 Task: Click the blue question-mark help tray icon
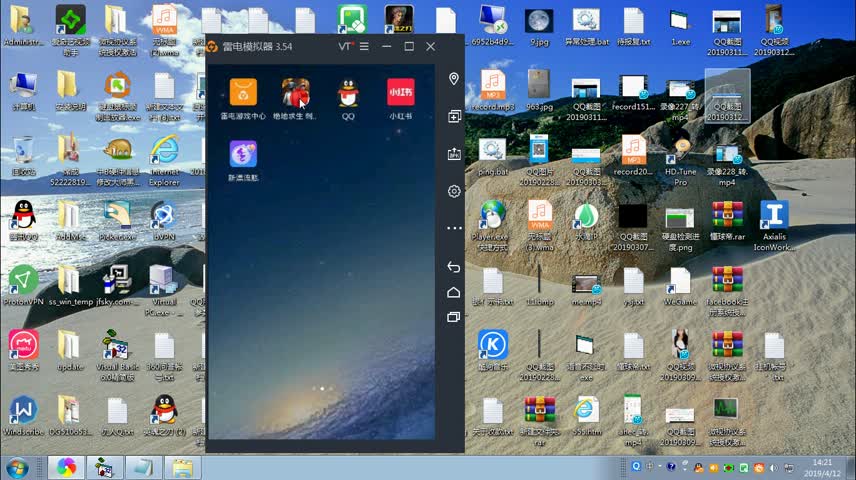[x=671, y=467]
